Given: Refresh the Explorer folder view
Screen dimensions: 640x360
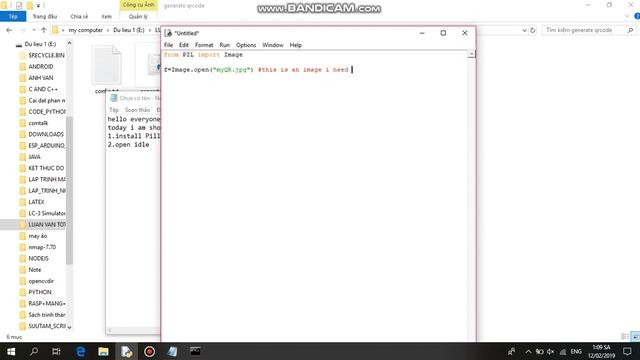Looking at the screenshot, I should pyautogui.click(x=532, y=30).
